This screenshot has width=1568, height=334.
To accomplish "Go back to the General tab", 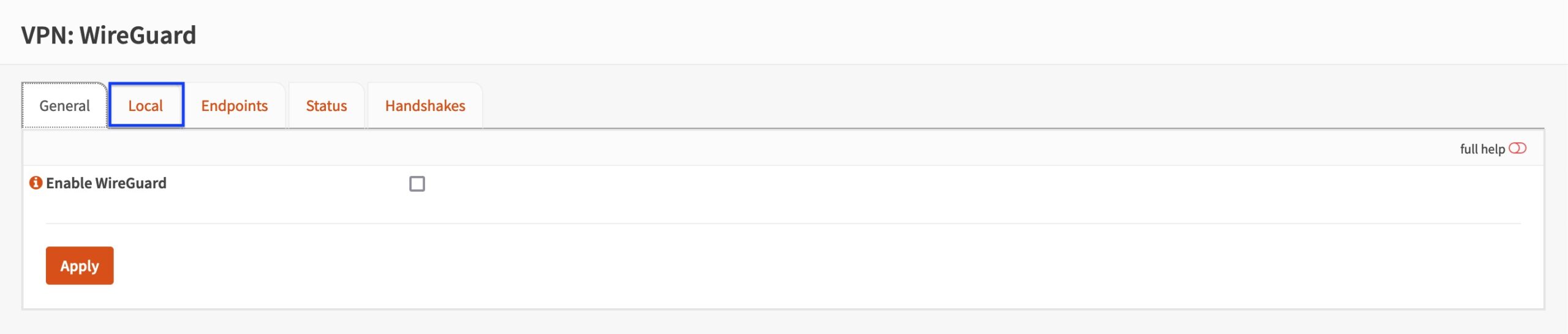I will pos(64,105).
